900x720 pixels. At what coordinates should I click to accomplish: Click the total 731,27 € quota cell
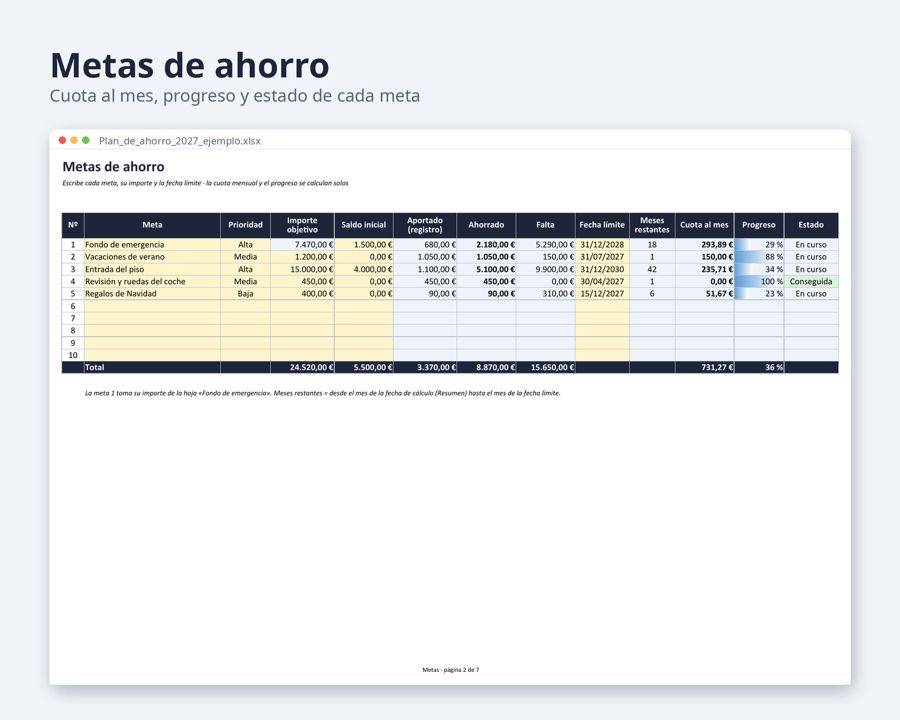pyautogui.click(x=704, y=367)
